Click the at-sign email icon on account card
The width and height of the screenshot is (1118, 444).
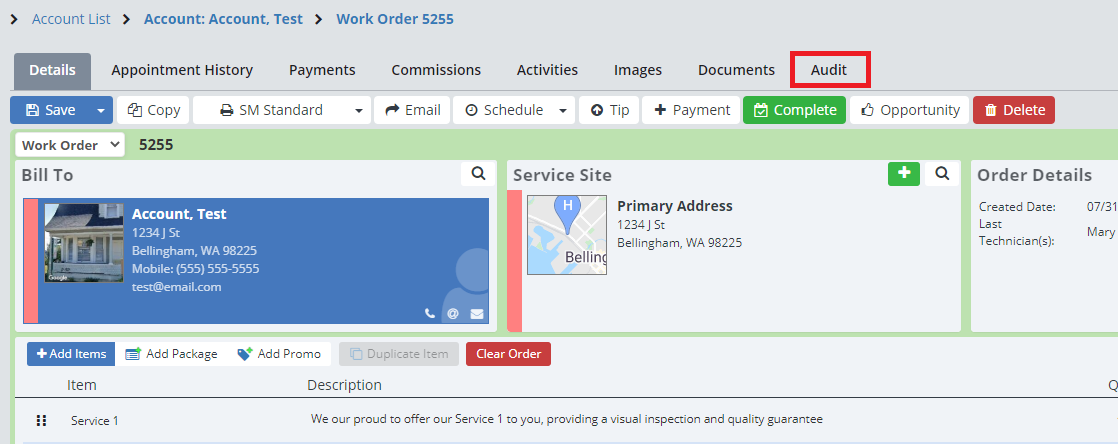453,313
